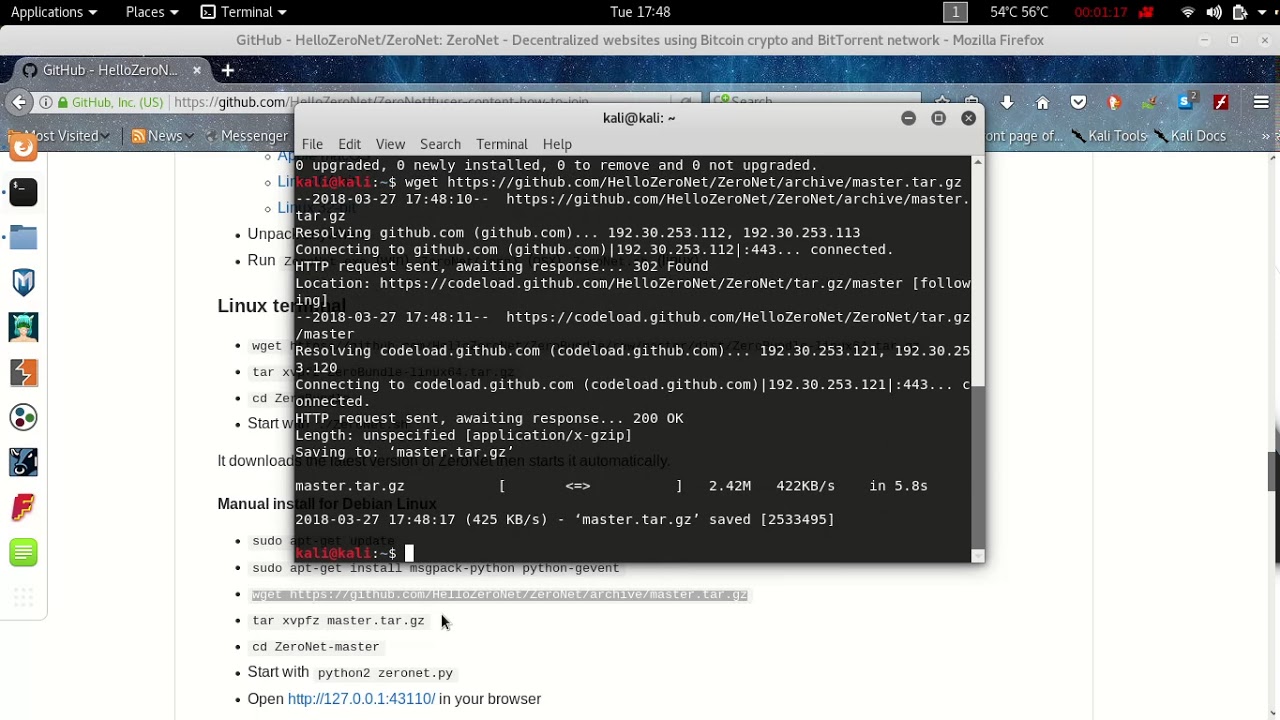This screenshot has height=720, width=1280.
Task: Open the terminal Search menu
Action: click(440, 144)
